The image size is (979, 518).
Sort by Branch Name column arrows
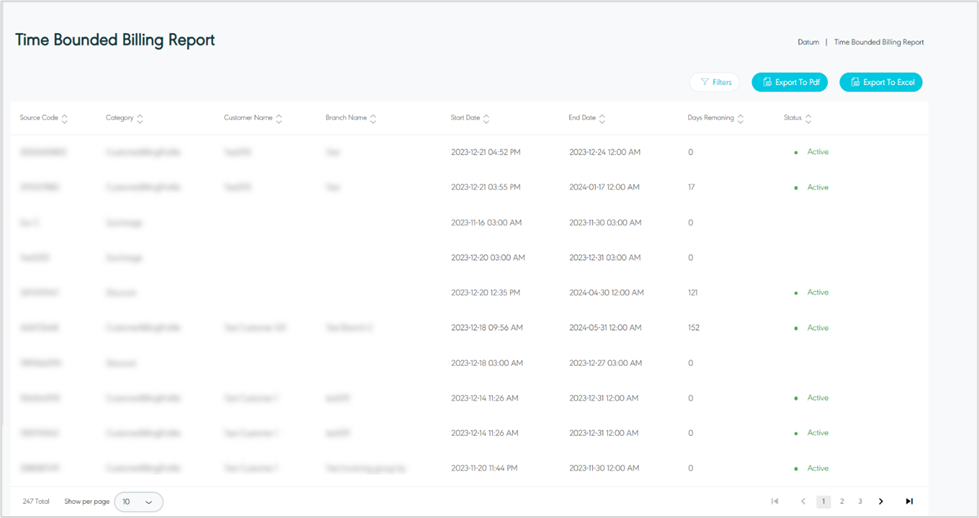[373, 118]
